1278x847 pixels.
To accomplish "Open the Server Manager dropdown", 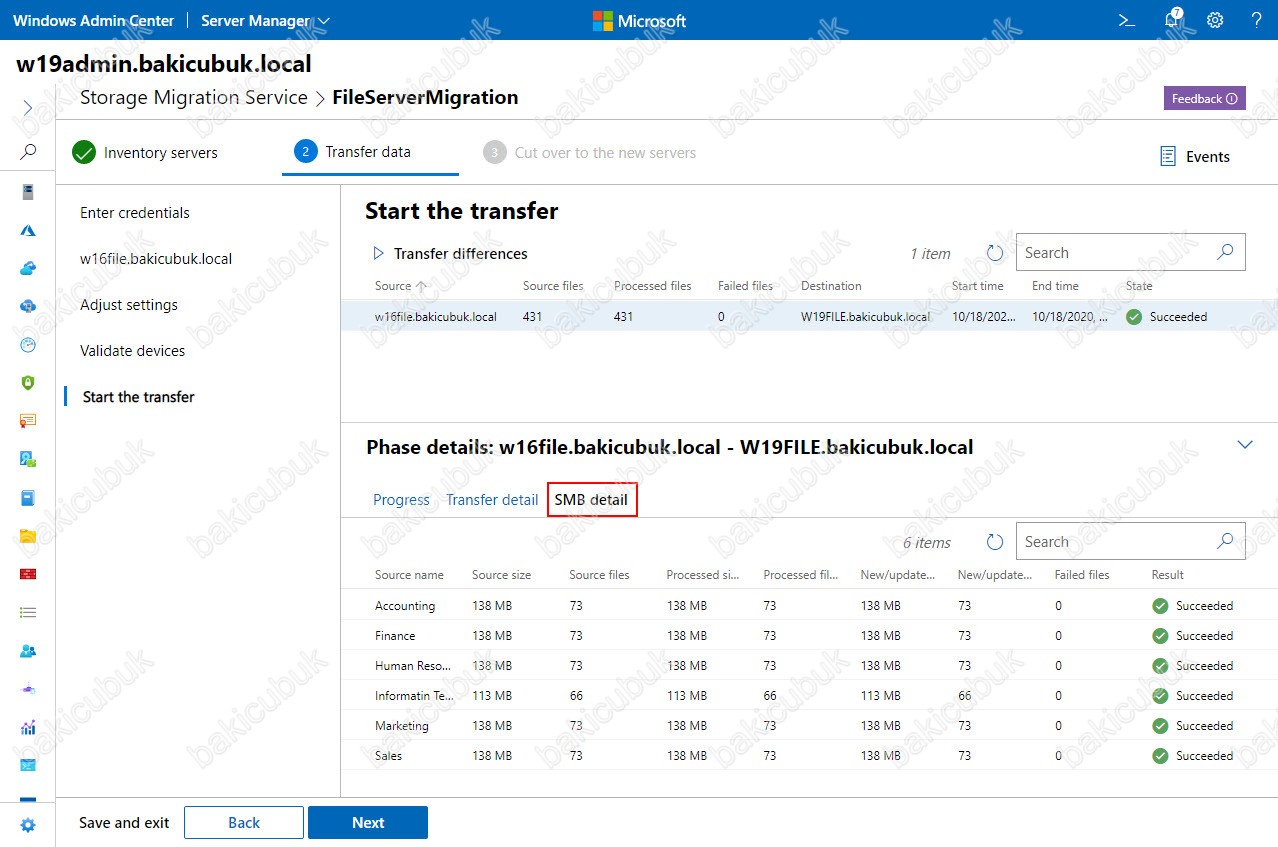I will tap(265, 20).
